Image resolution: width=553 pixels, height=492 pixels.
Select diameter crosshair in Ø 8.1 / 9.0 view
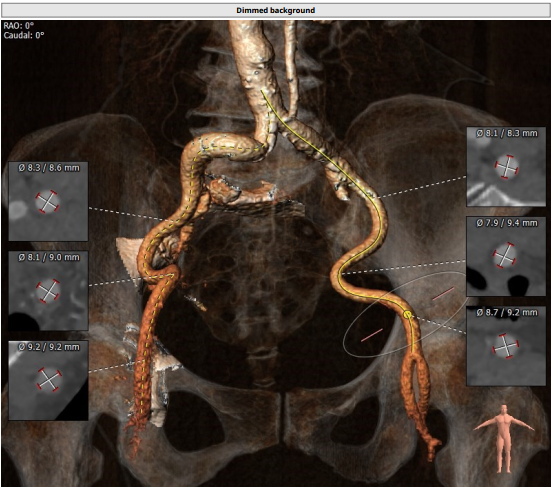(x=48, y=291)
